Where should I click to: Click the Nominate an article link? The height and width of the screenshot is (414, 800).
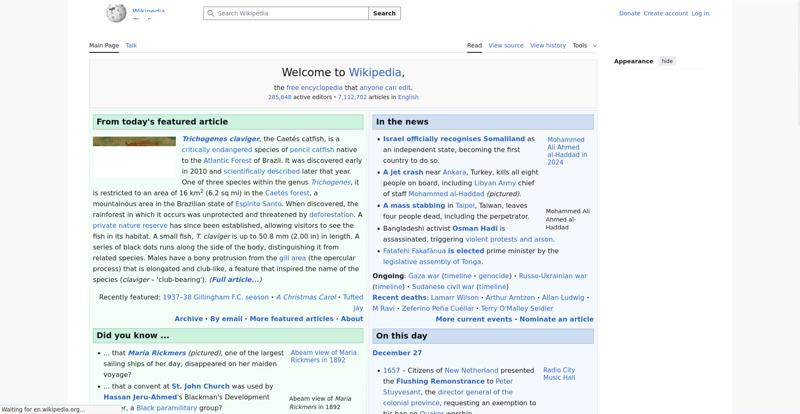556,319
